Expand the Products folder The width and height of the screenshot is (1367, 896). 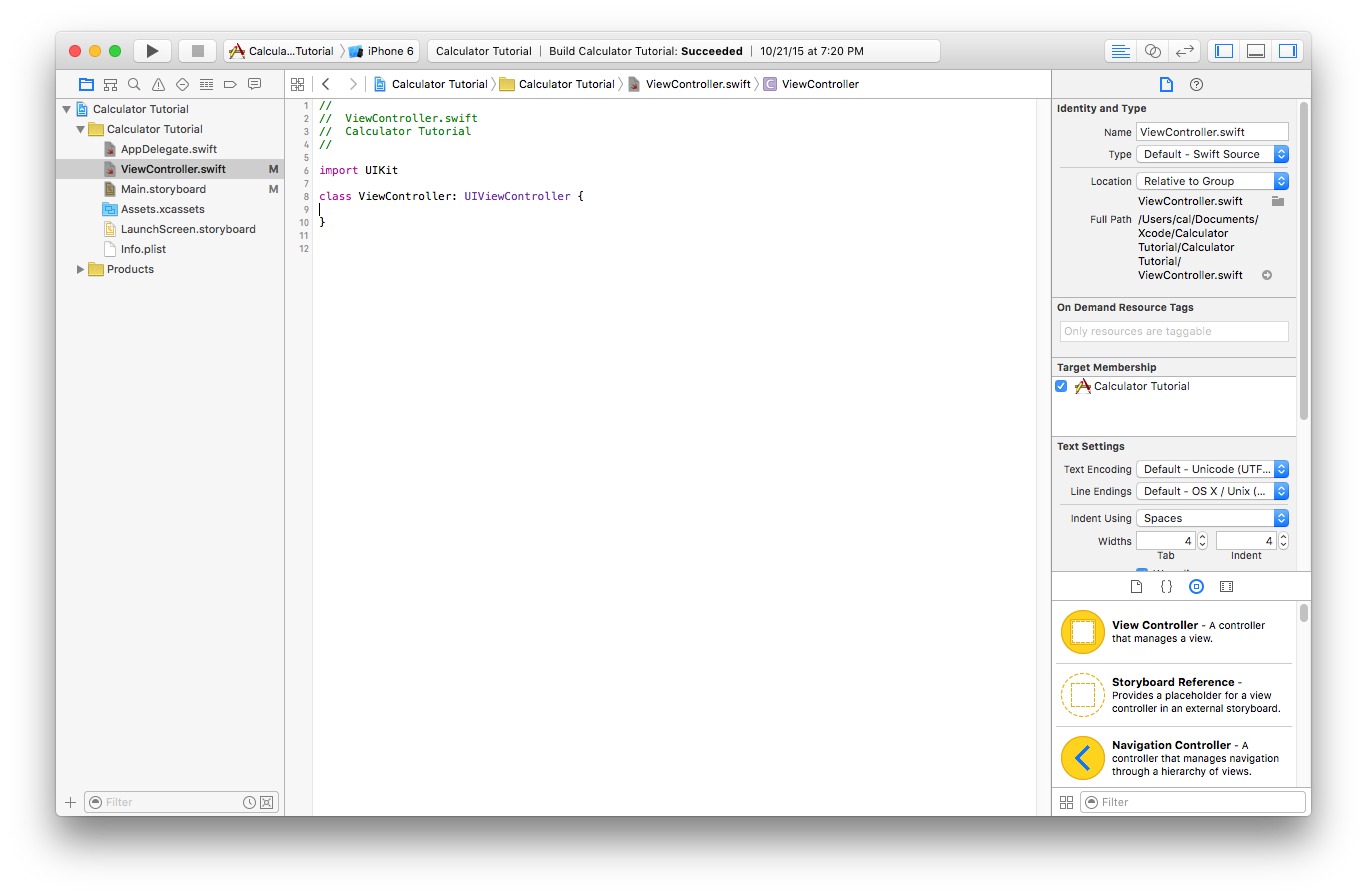[x=81, y=269]
